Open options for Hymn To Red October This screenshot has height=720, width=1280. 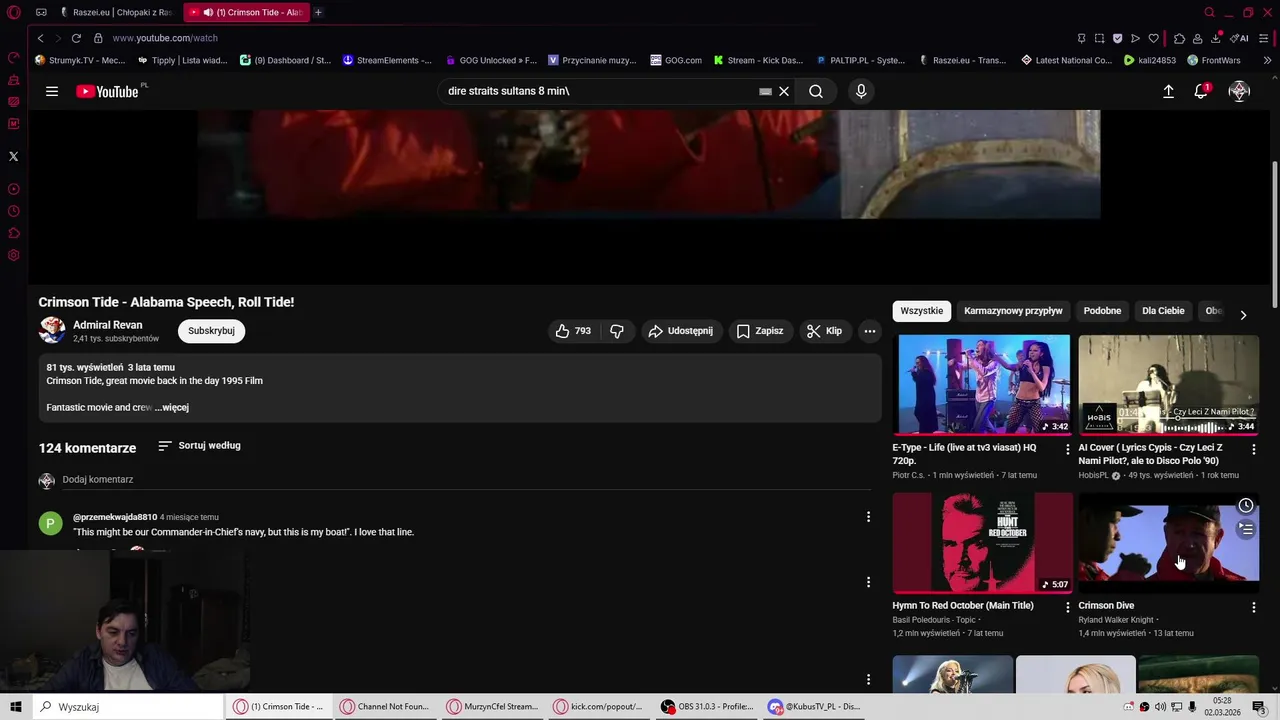coord(1068,607)
